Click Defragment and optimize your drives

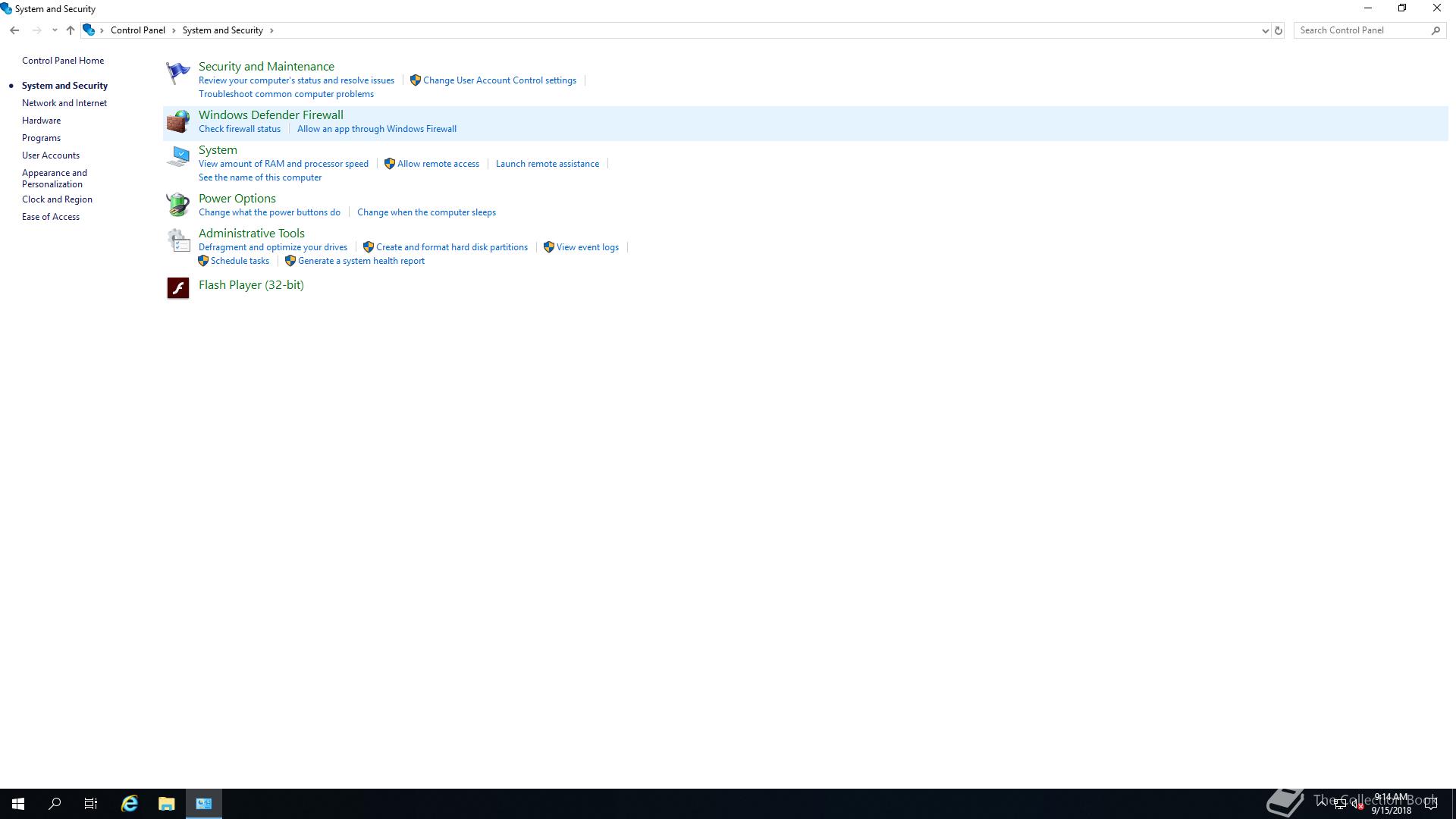coord(273,247)
